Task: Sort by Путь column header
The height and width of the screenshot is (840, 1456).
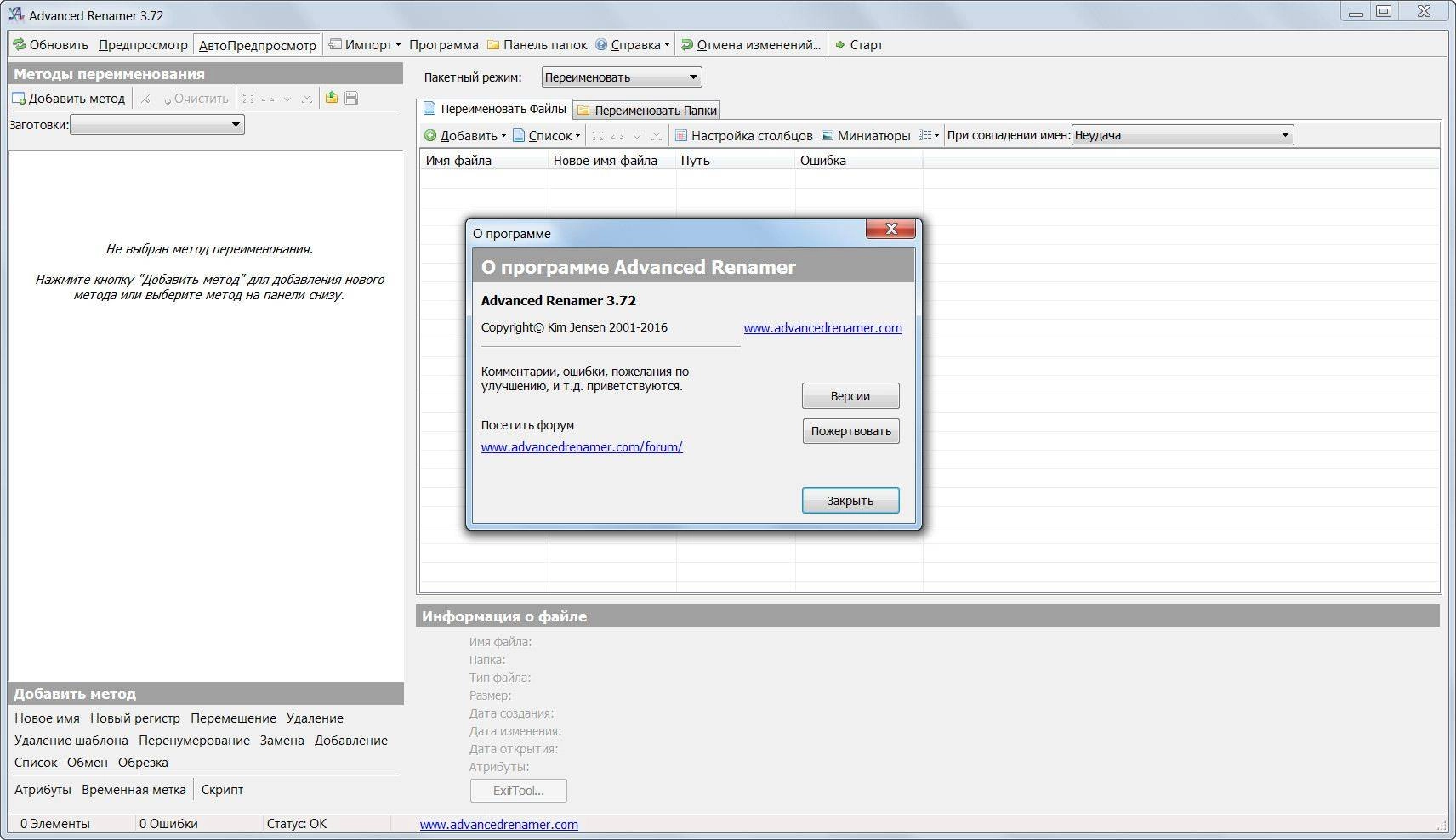Action: [736, 160]
